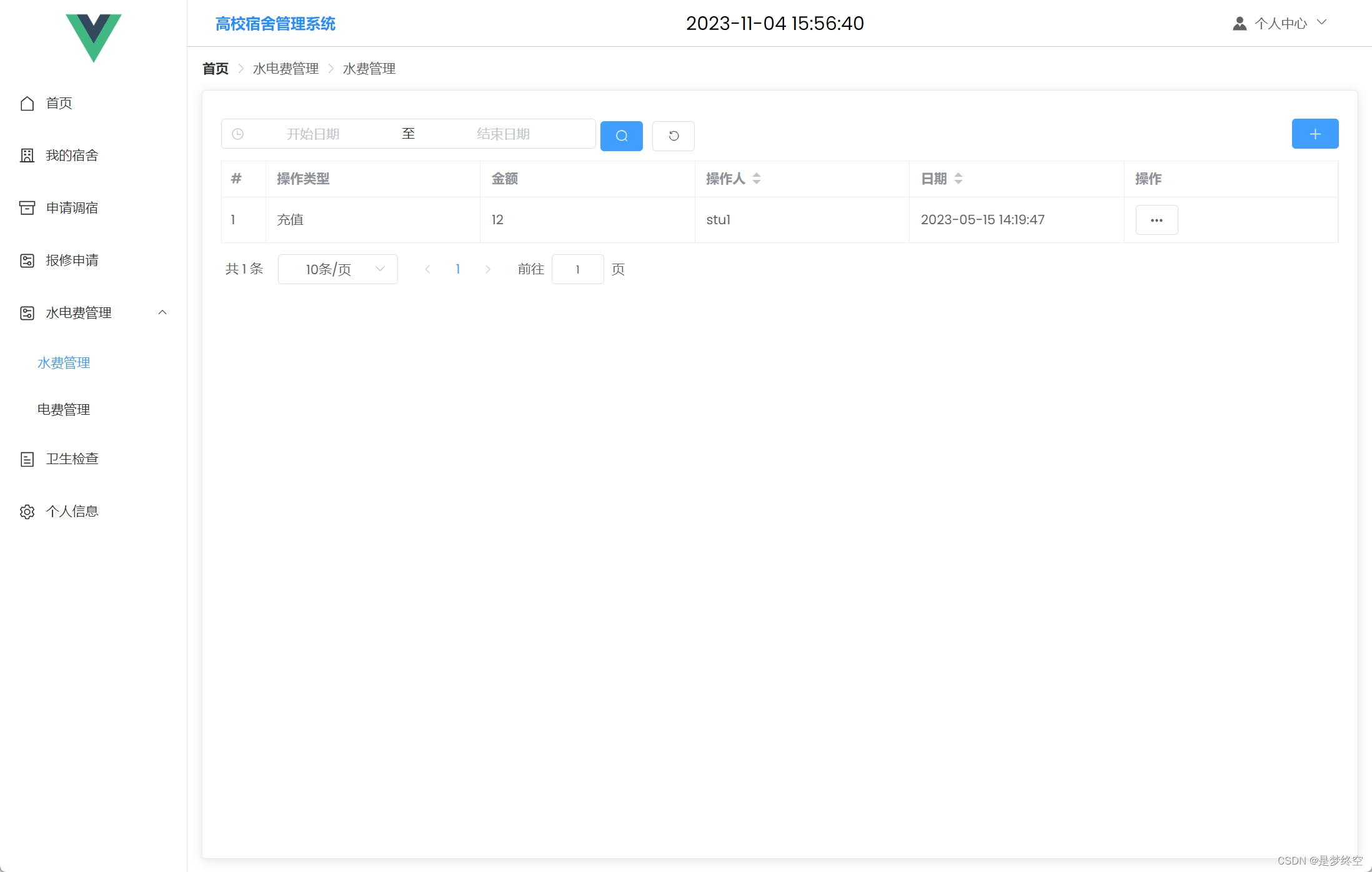The width and height of the screenshot is (1372, 872).
Task: Click the document icon beside 卫生检查
Action: pos(27,459)
